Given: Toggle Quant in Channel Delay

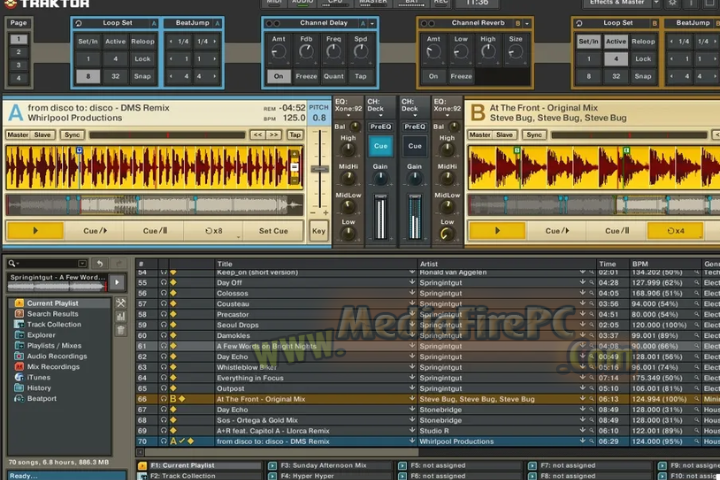Looking at the screenshot, I should pyautogui.click(x=333, y=76).
